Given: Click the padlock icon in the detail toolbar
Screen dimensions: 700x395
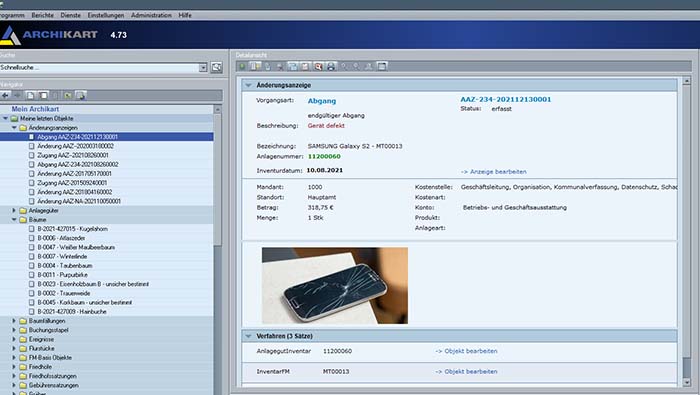Looking at the screenshot, I should (268, 67).
